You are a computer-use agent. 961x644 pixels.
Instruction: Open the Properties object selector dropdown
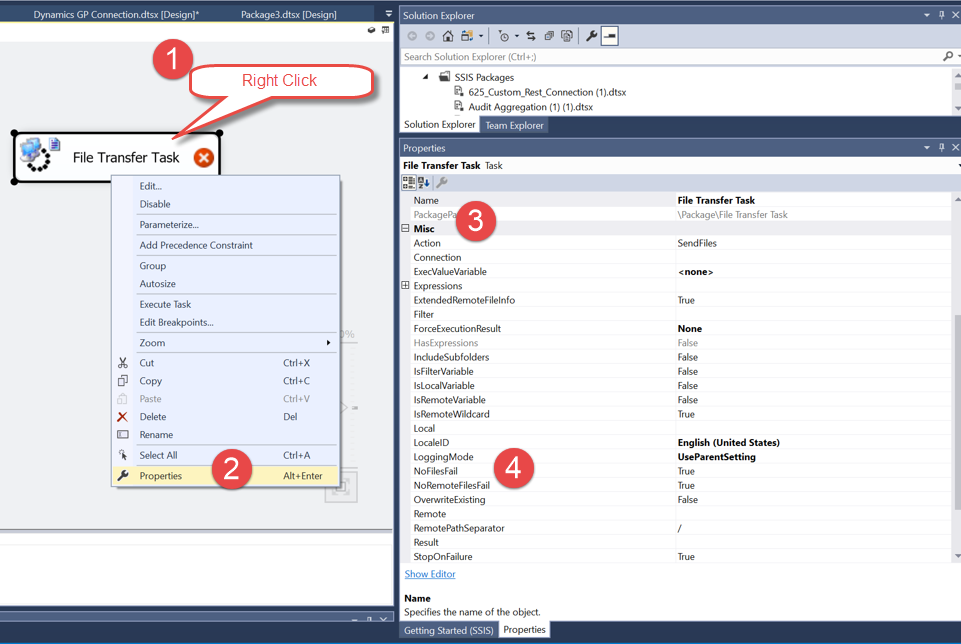[x=956, y=165]
